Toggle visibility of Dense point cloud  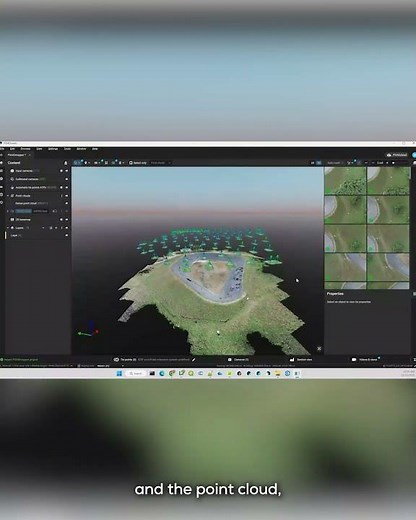67,203
